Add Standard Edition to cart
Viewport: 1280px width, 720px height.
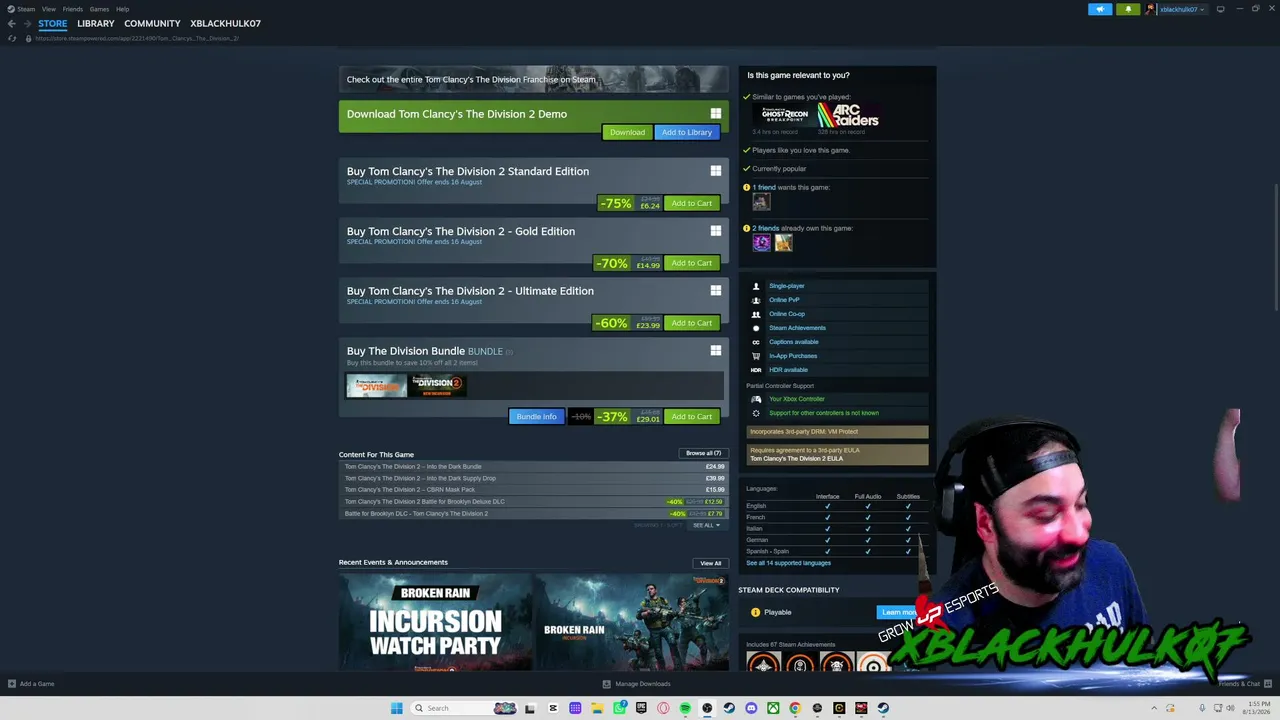(692, 203)
